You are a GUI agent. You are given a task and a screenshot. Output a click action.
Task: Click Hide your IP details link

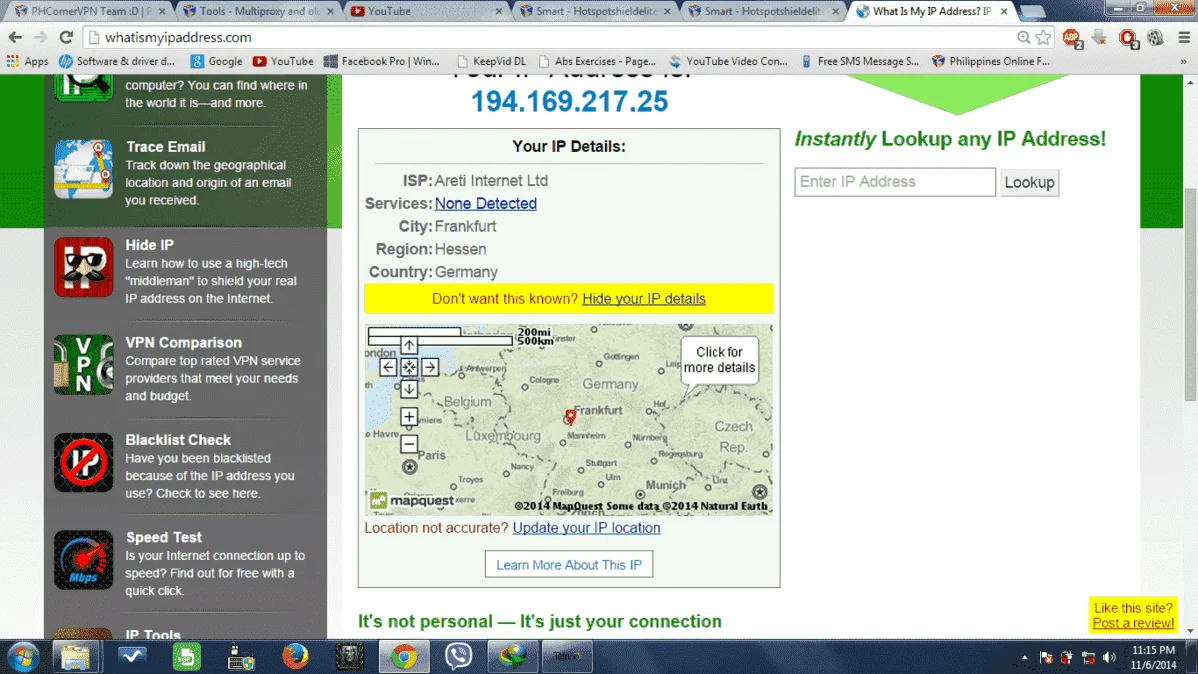point(643,299)
